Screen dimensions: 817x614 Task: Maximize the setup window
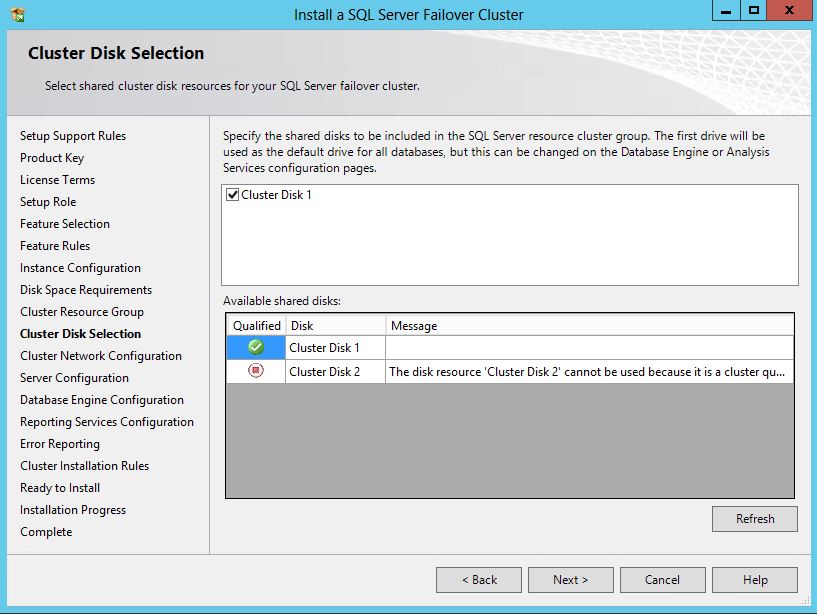(753, 10)
